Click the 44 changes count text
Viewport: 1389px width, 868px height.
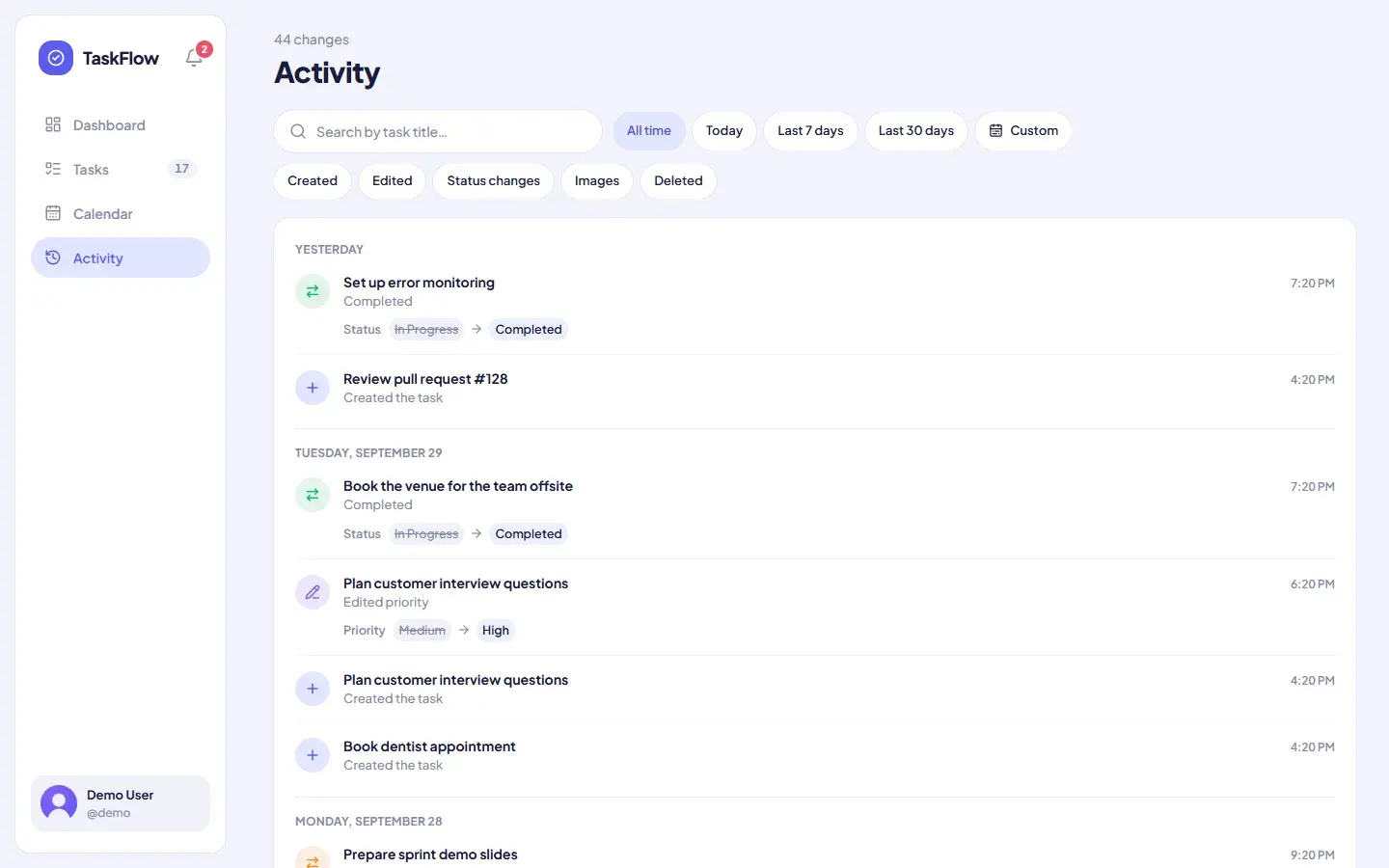pos(312,40)
